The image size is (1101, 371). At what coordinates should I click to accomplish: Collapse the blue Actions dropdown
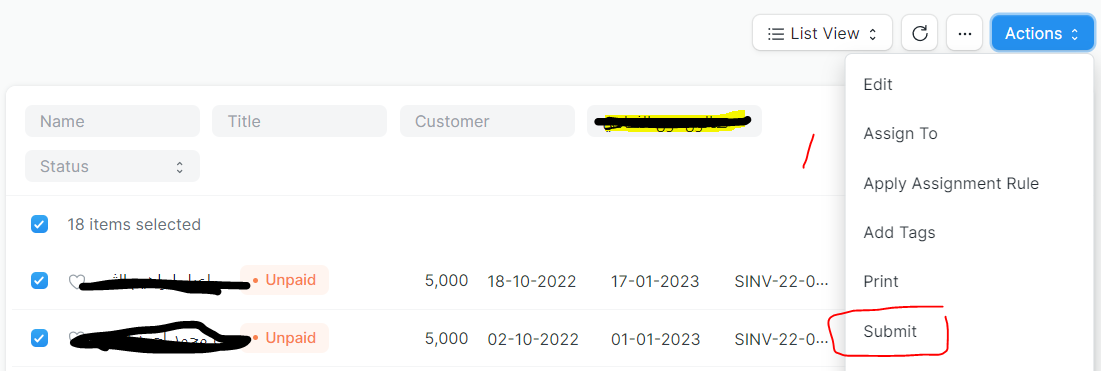click(x=1042, y=33)
